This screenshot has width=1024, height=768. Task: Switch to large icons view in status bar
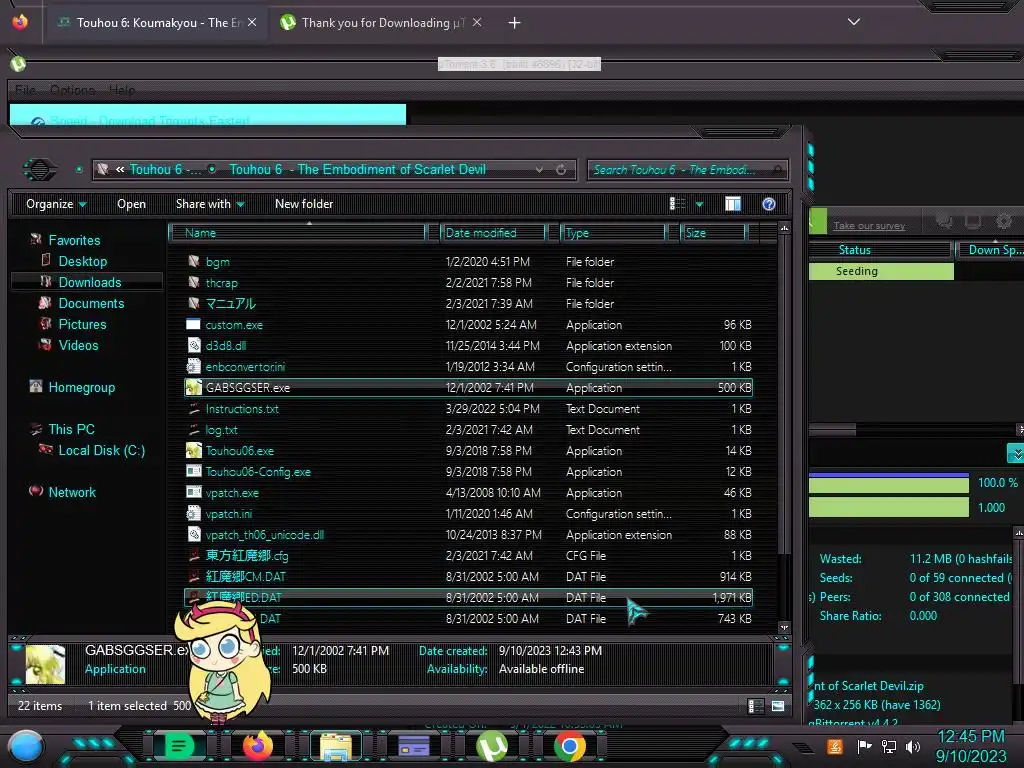tap(778, 706)
